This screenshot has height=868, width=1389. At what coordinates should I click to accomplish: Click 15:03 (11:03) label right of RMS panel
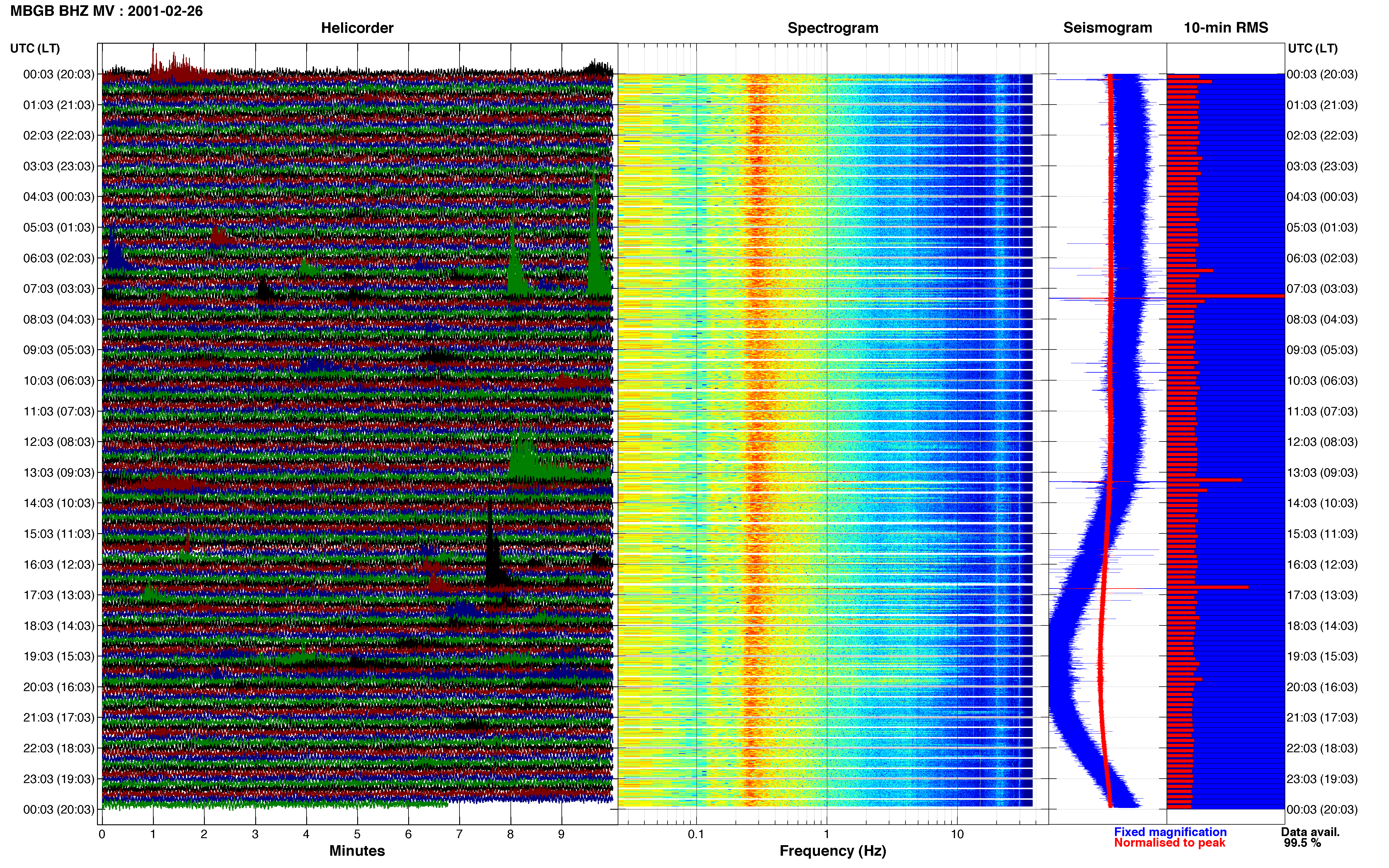coord(1322,534)
